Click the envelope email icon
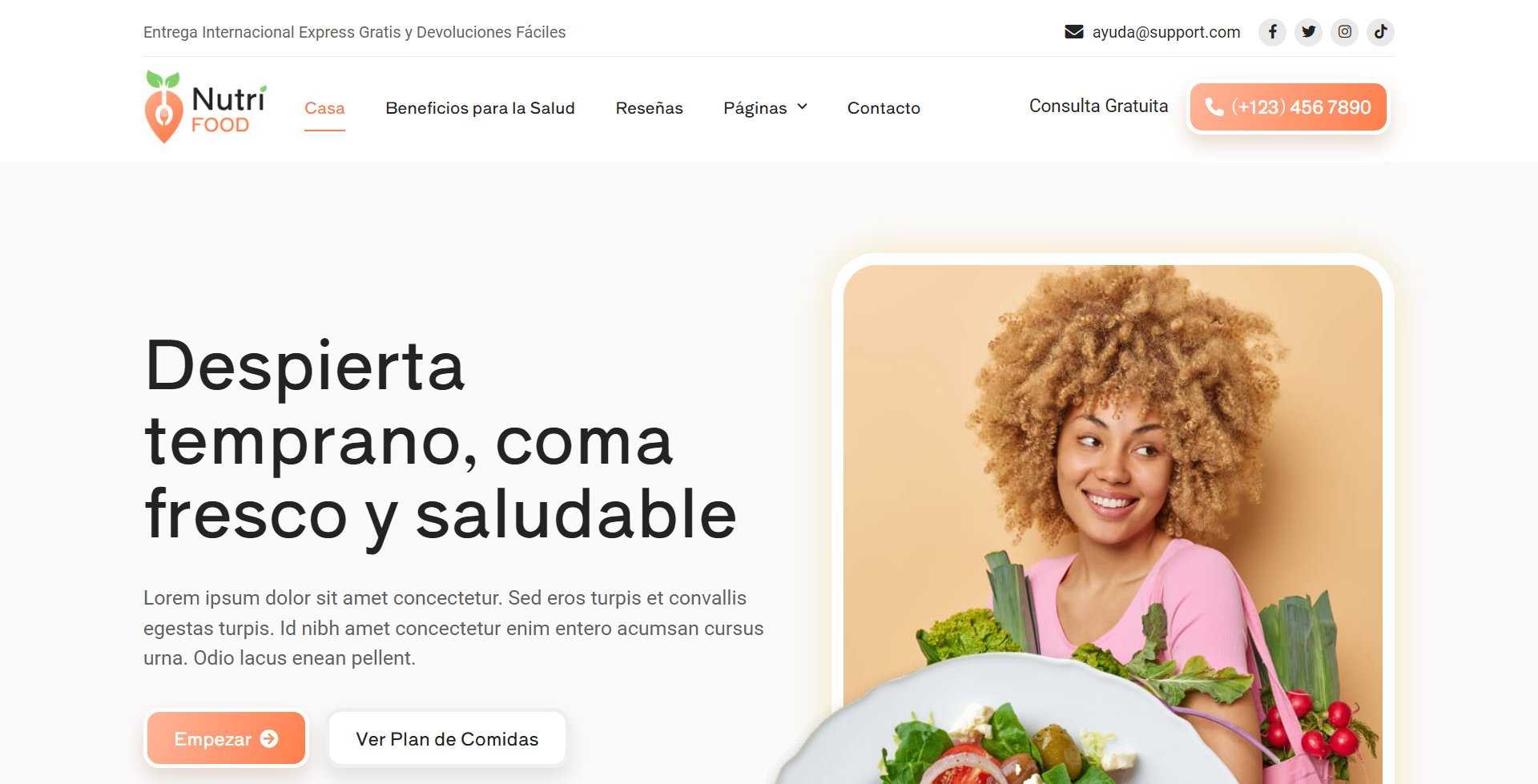 pos(1073,32)
